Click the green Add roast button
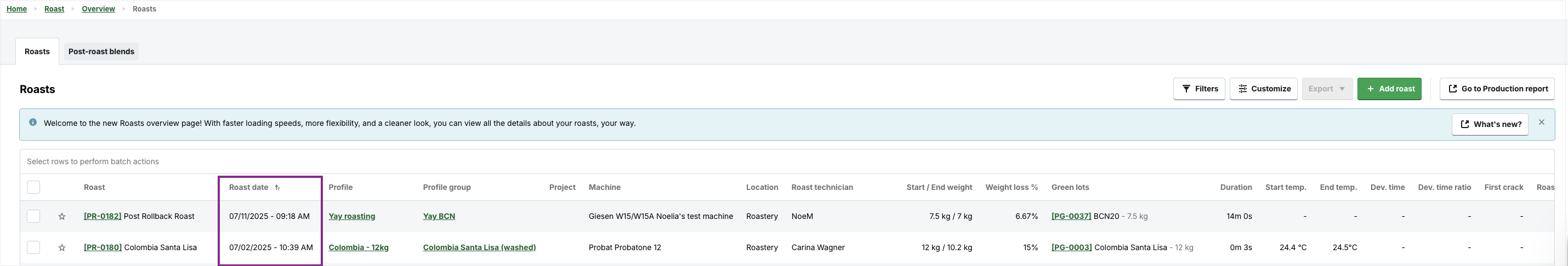The width and height of the screenshot is (1568, 266). click(x=1389, y=89)
